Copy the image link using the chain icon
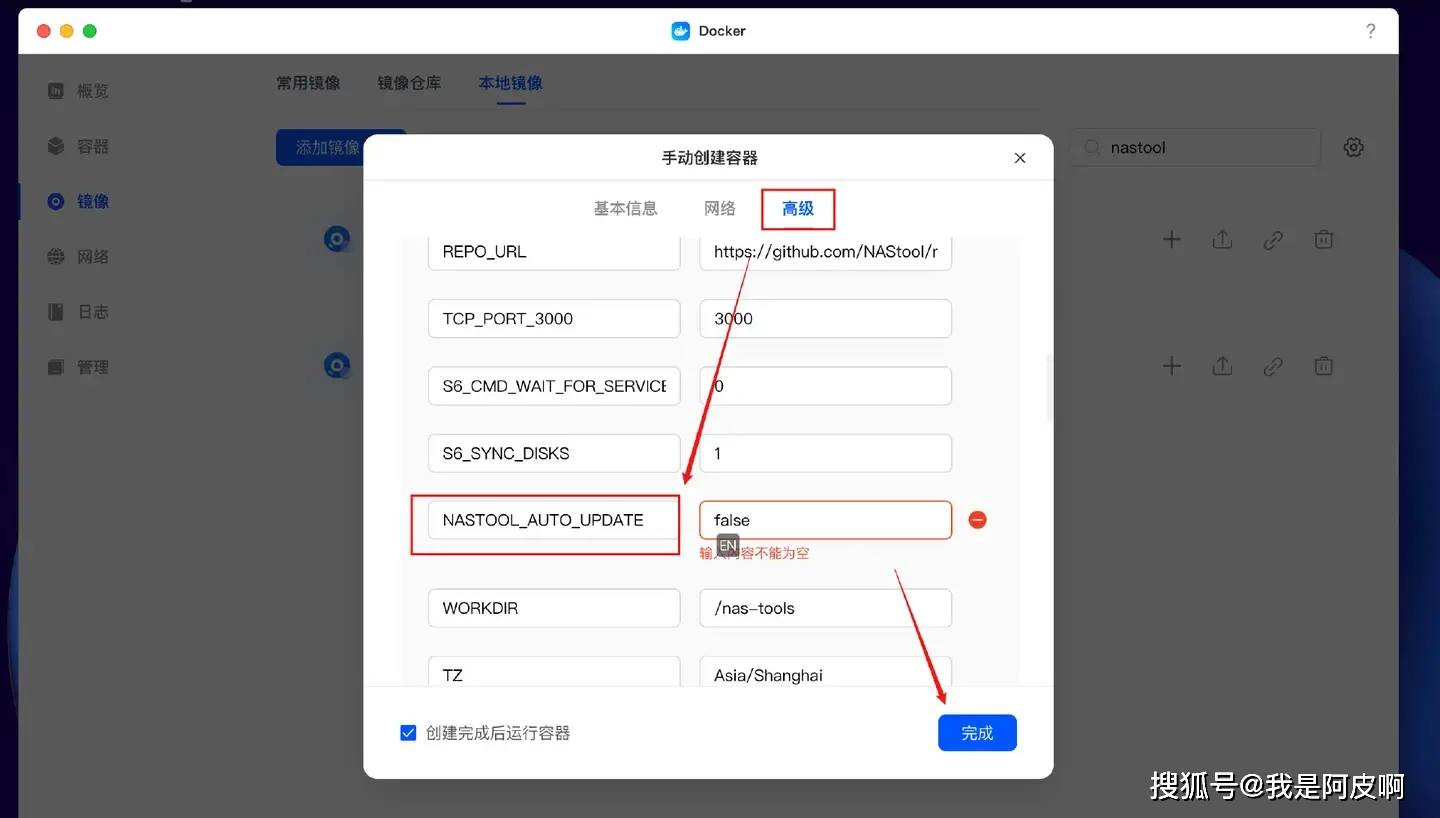This screenshot has width=1440, height=818. (x=1273, y=239)
